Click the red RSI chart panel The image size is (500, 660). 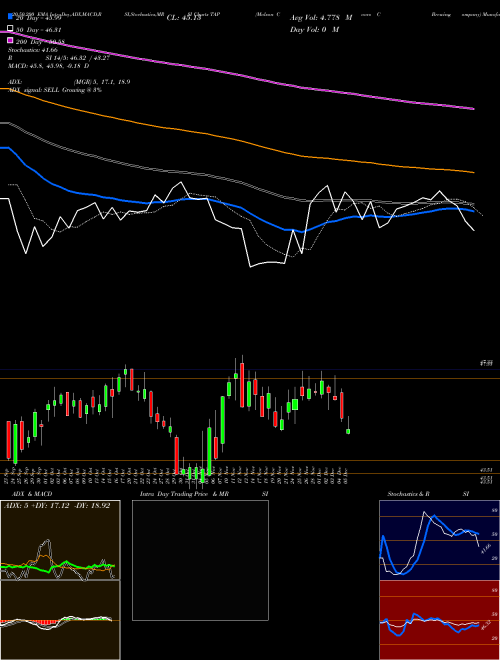439,620
